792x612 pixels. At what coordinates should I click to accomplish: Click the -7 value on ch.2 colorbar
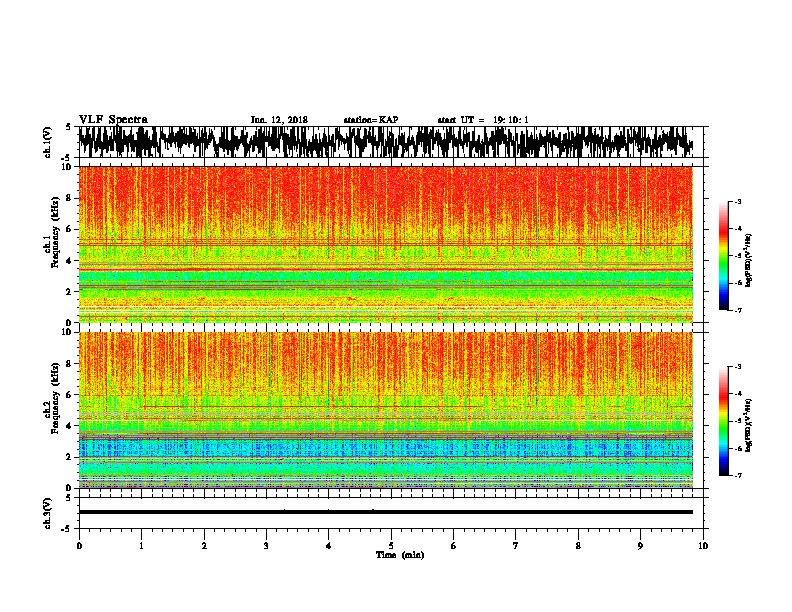(x=737, y=475)
